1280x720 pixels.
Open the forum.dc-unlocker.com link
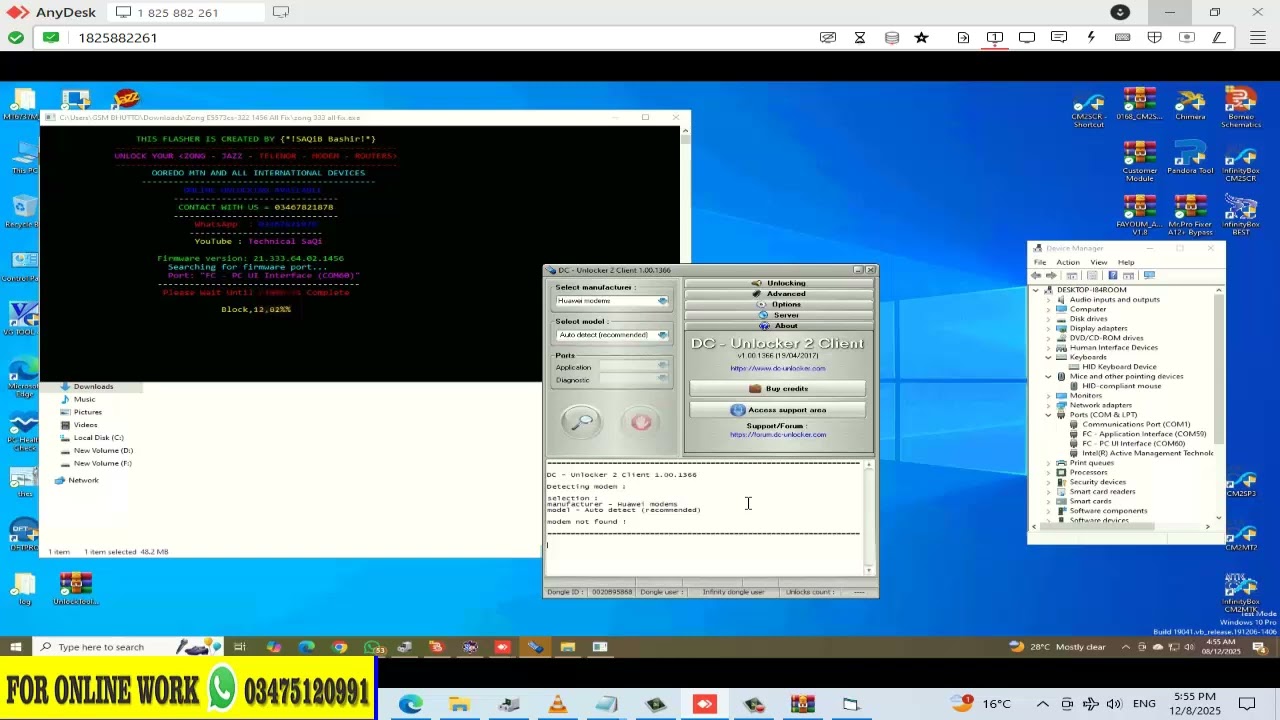click(x=778, y=435)
